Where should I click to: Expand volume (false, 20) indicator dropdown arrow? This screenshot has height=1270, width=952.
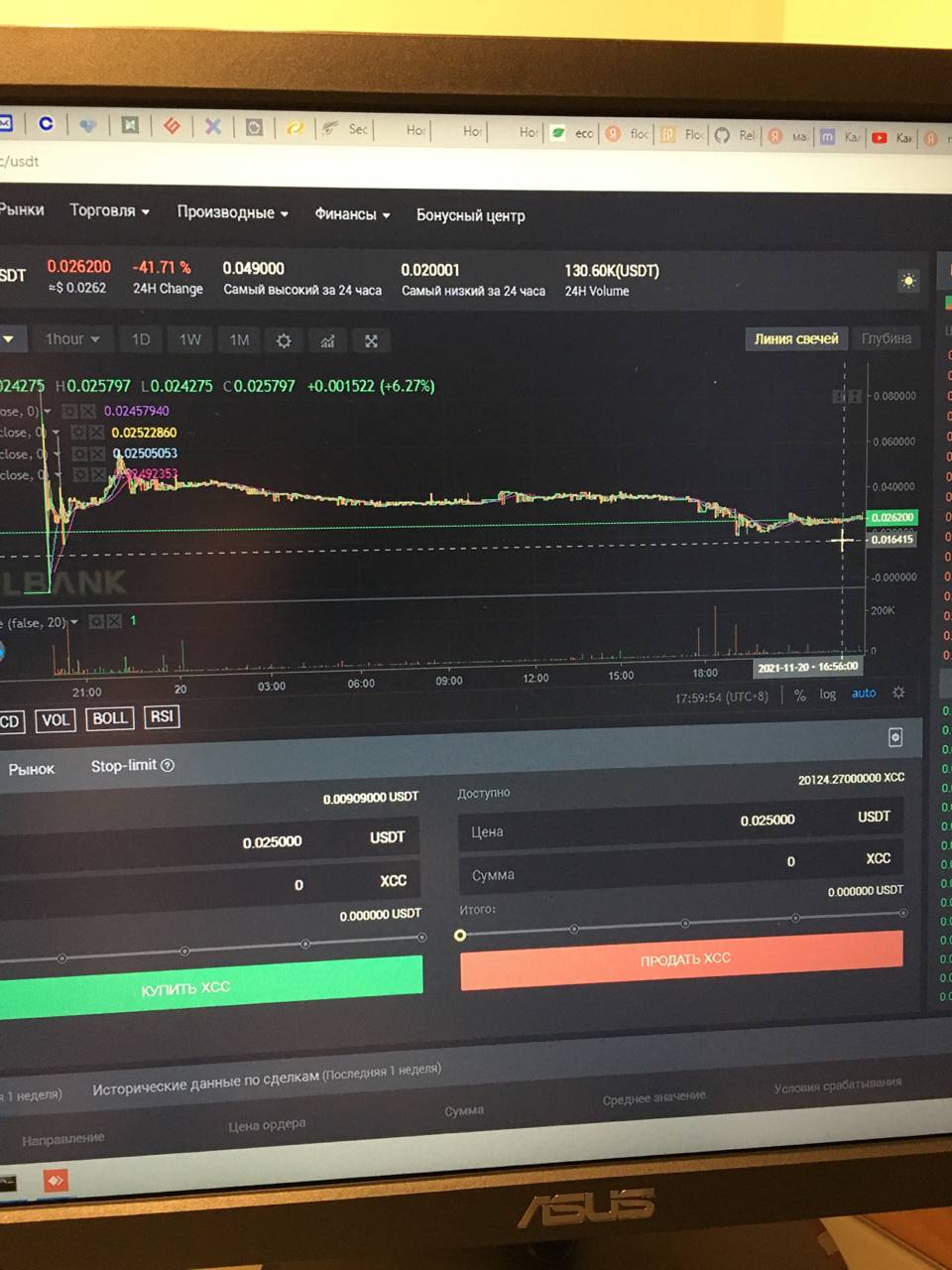pos(74,622)
